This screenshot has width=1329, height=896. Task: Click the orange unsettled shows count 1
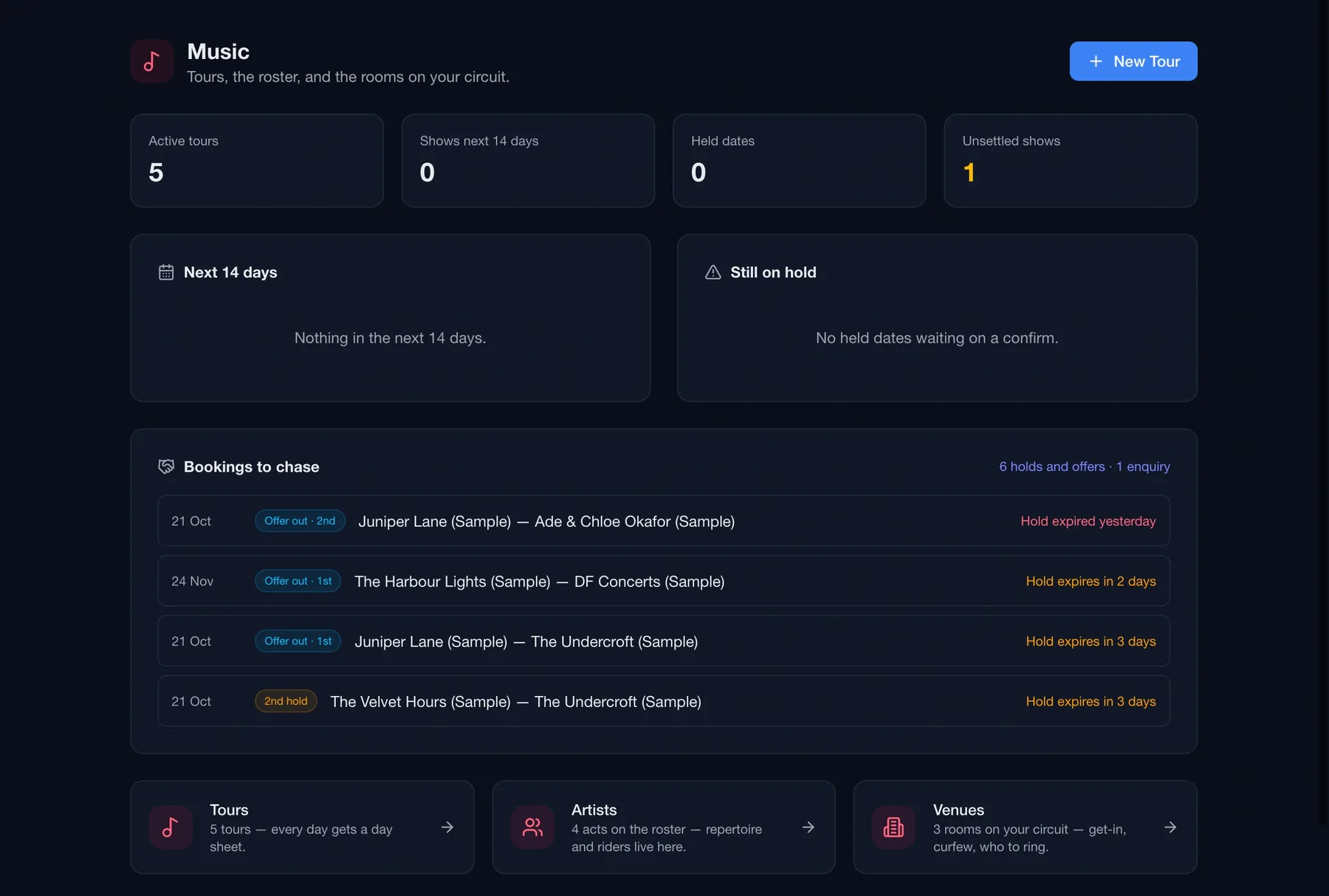coord(969,173)
